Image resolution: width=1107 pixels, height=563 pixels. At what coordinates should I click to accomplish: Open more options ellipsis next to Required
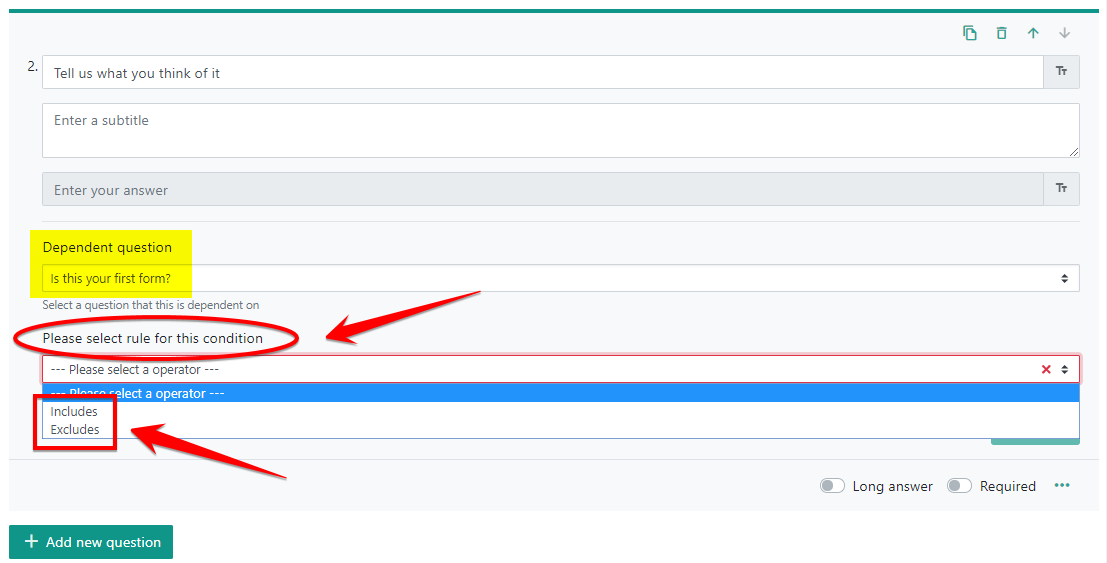pyautogui.click(x=1062, y=485)
